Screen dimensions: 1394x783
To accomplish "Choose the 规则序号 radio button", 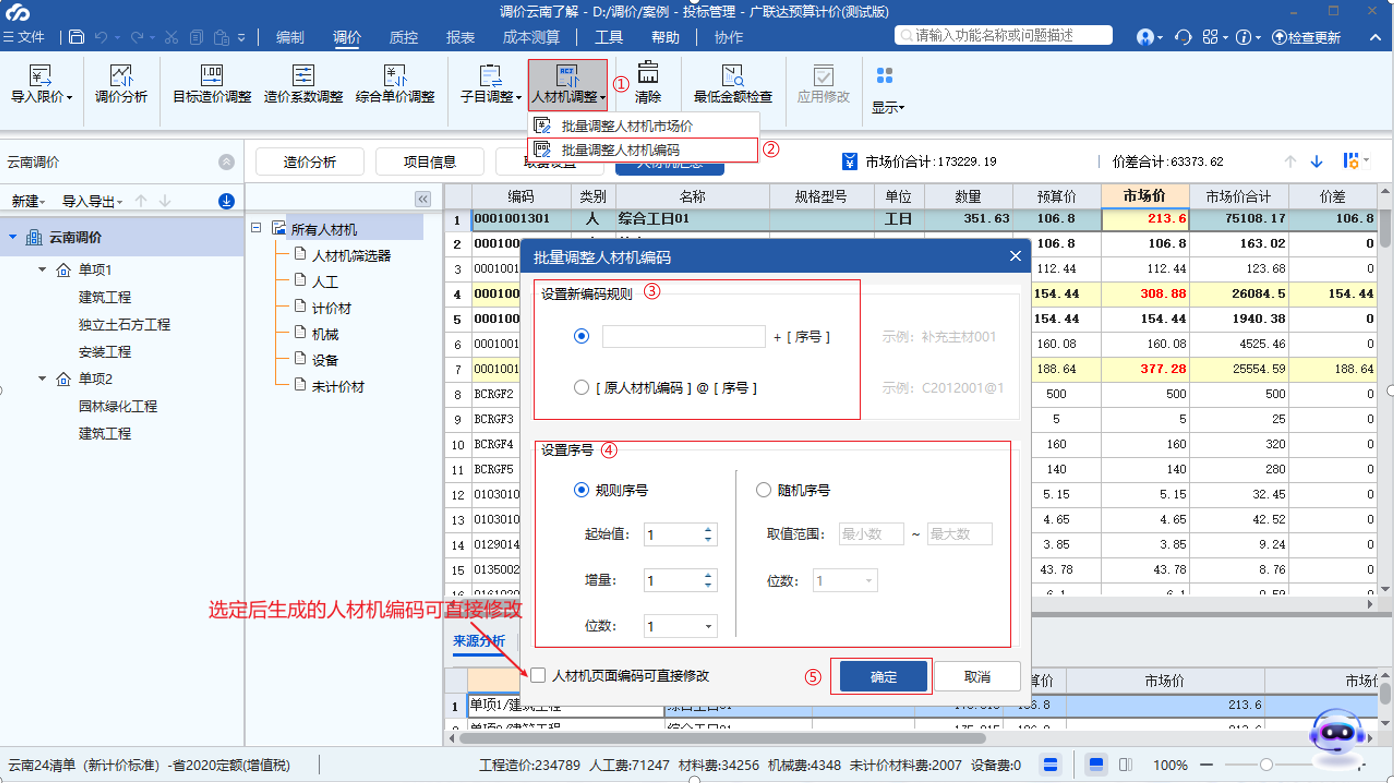I will [x=581, y=490].
